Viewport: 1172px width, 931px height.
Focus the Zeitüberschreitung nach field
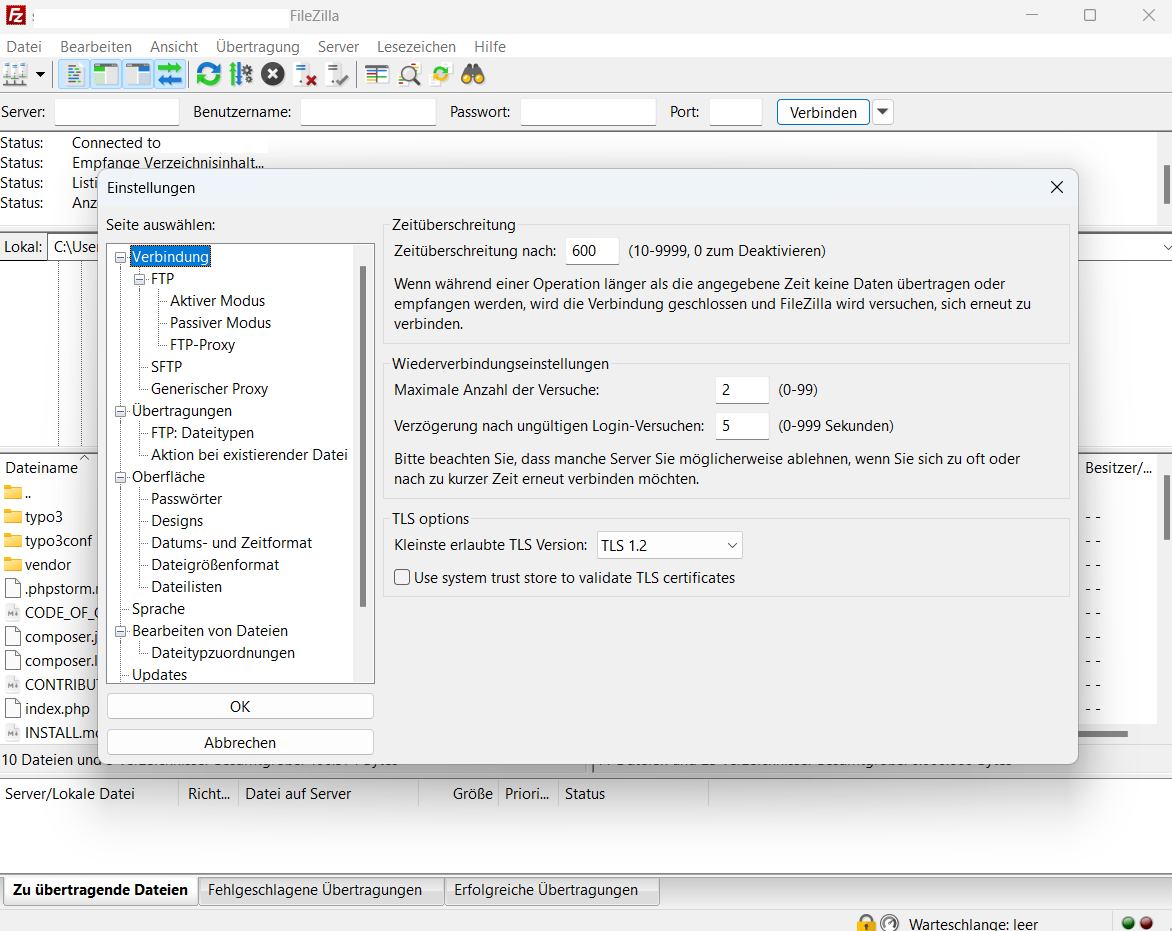coord(592,251)
